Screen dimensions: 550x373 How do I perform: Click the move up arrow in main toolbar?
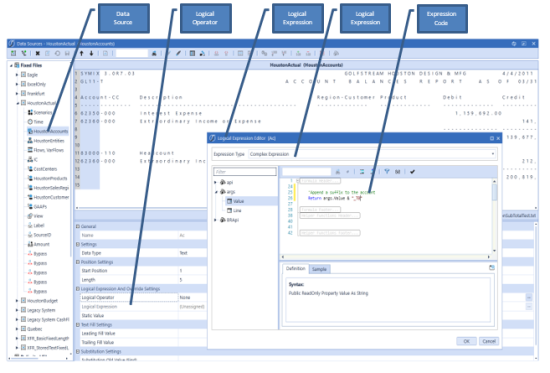click(81, 53)
